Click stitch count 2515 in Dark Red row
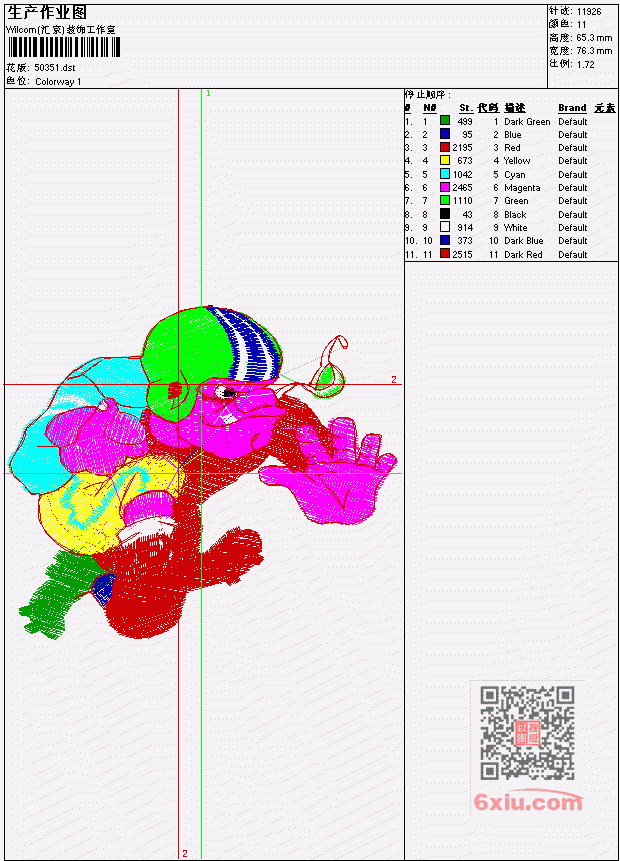The image size is (620, 861). click(462, 255)
